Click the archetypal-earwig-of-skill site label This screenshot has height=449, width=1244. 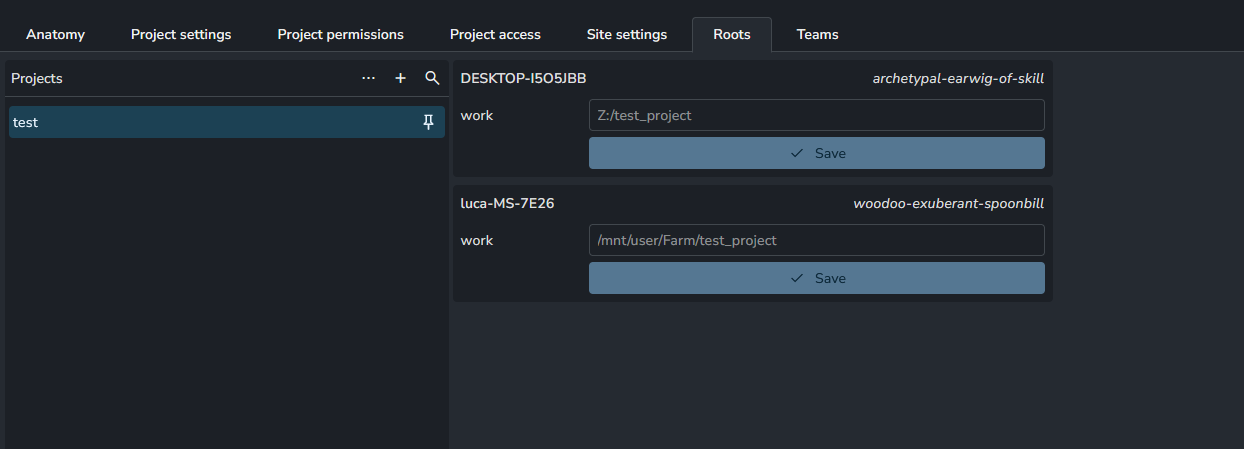tap(958, 78)
